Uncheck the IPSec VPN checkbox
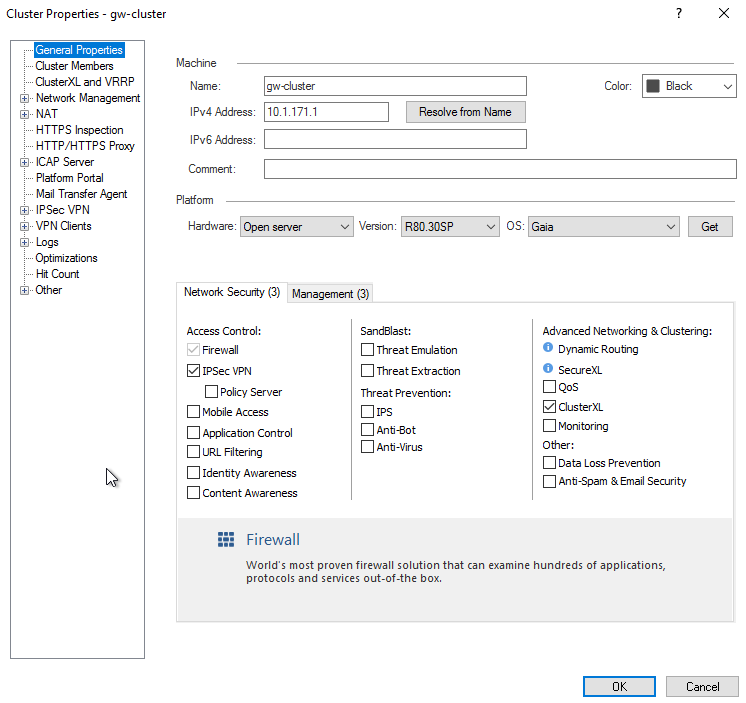 tap(194, 371)
